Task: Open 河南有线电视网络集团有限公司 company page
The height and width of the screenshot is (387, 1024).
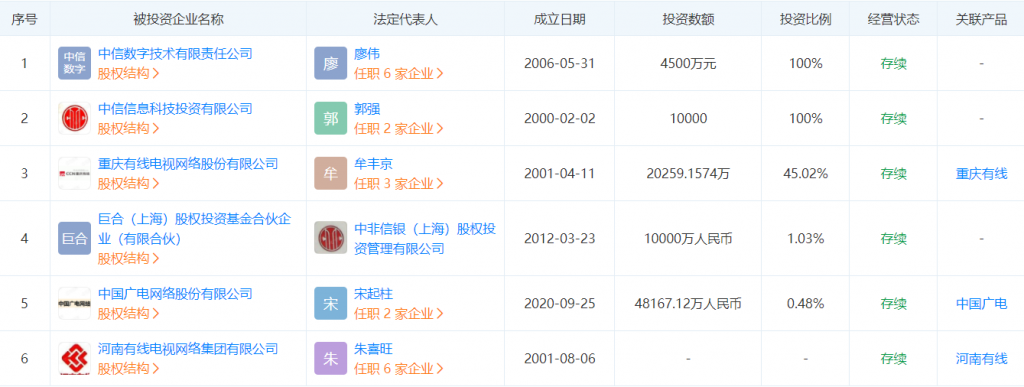Action: click(188, 348)
